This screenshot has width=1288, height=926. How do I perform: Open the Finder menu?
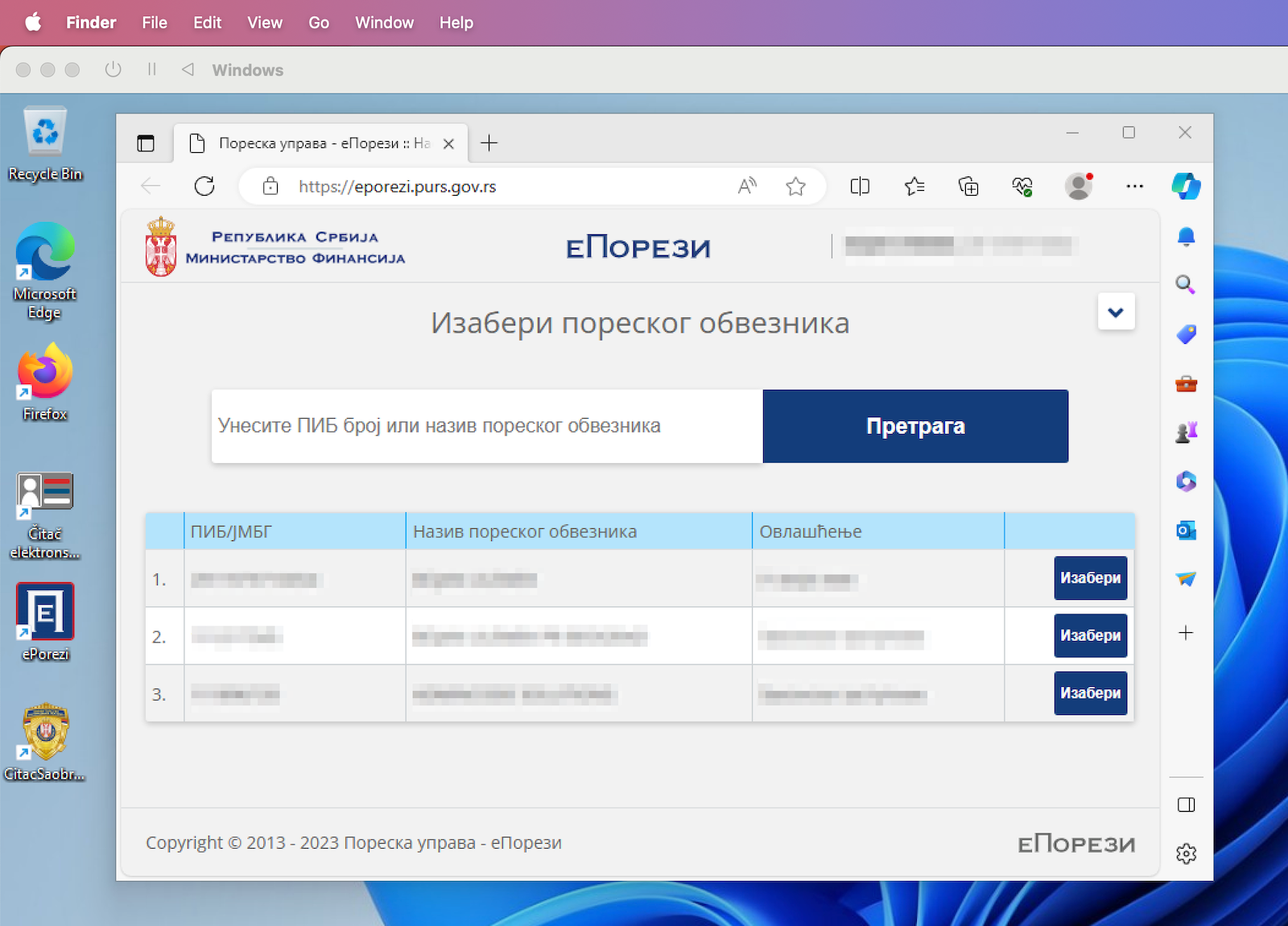[x=91, y=23]
